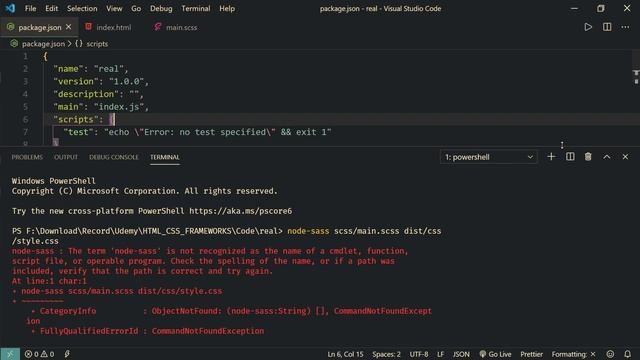Click Prettier in status bar
Viewport: 640px width, 360px height.
[x=531, y=354]
